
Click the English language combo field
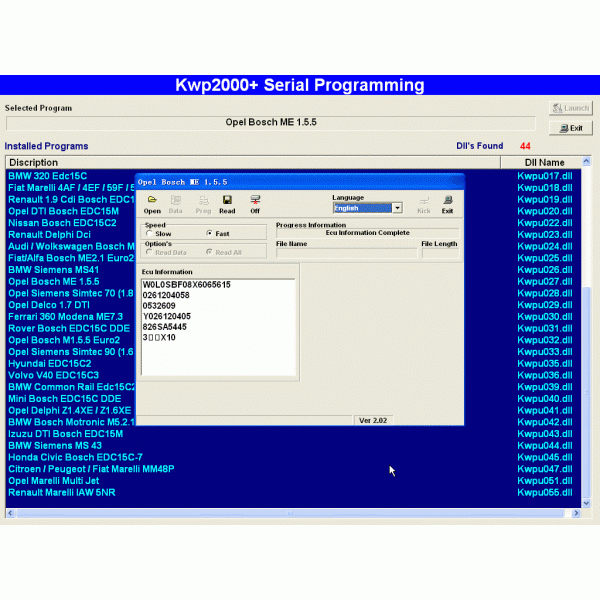tap(363, 208)
